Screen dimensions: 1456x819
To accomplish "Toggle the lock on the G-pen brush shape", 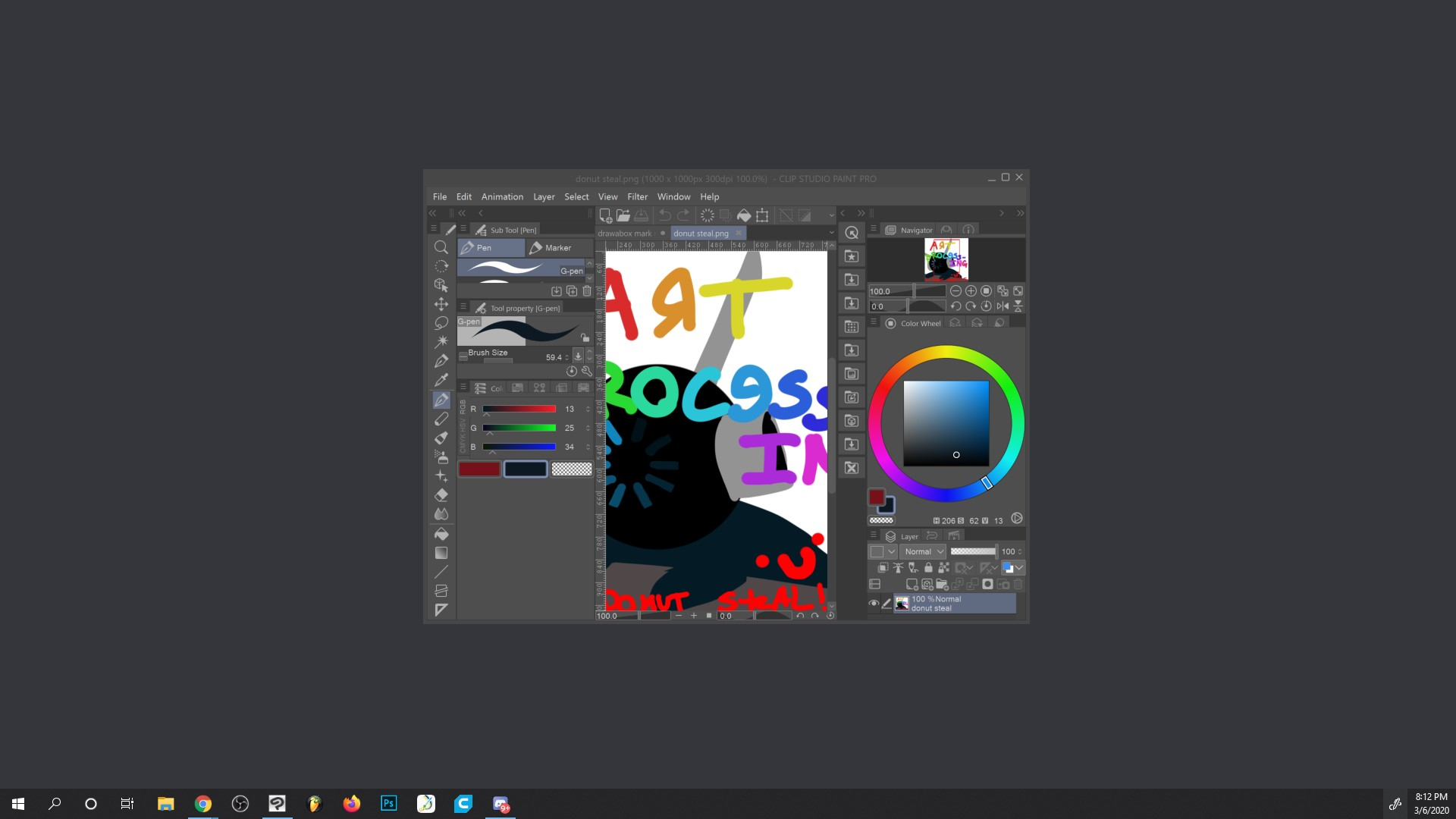I will [585, 337].
